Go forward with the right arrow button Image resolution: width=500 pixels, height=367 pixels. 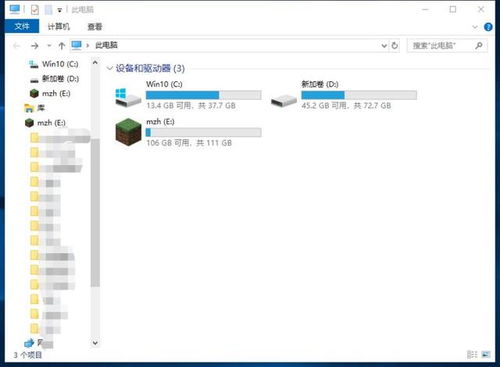click(35, 46)
